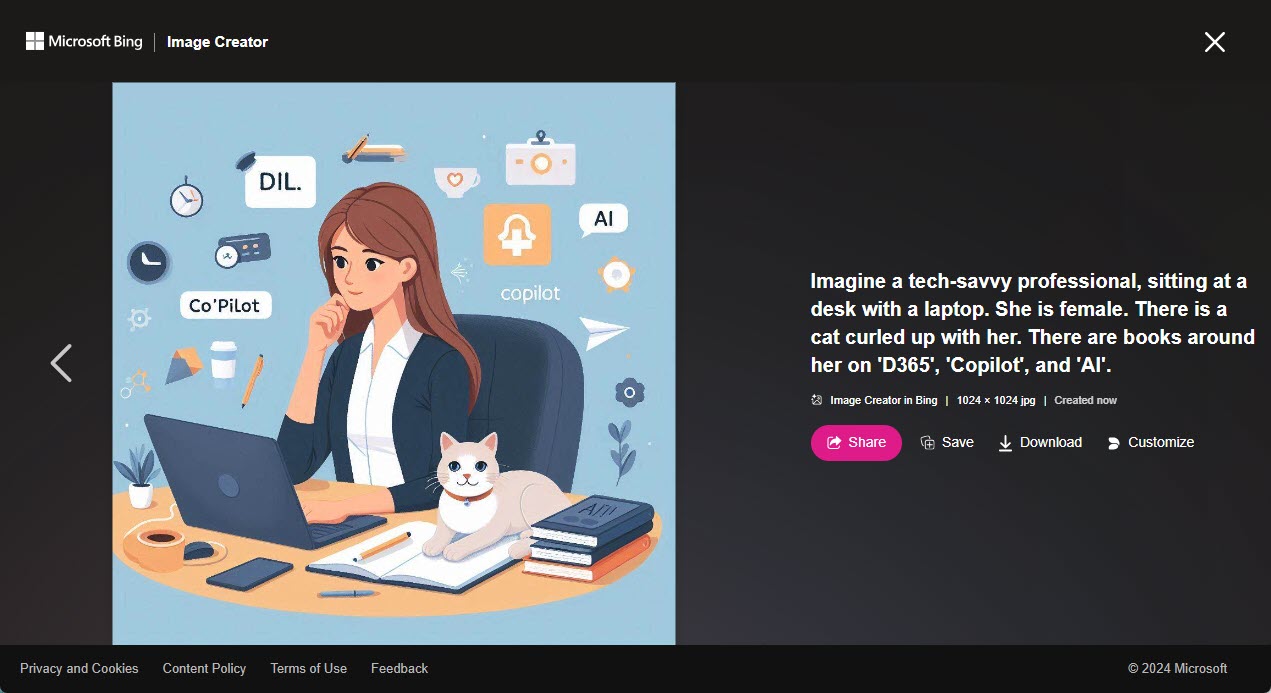Open Privacy and Cookies page
The width and height of the screenshot is (1271, 693).
click(79, 668)
